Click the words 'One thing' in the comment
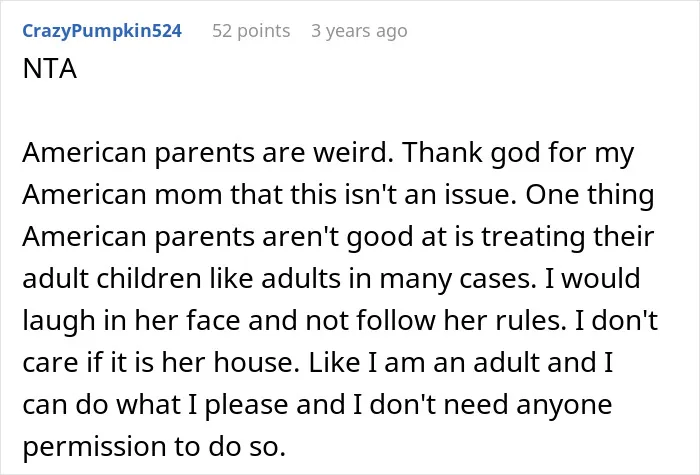The image size is (700, 475). [590, 195]
